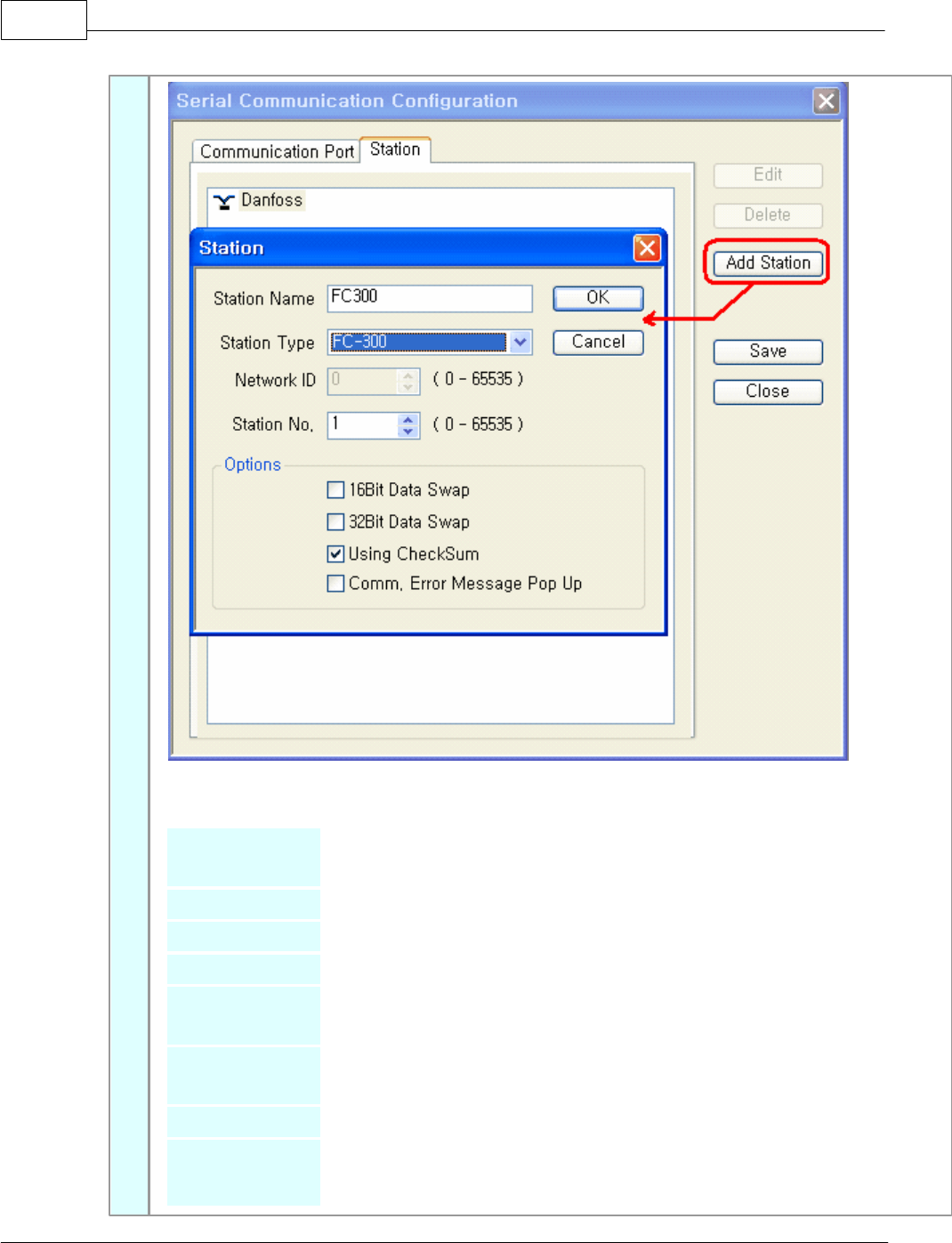The height and width of the screenshot is (1243, 952).
Task: Select the Danfoss list entry text
Action: click(272, 201)
